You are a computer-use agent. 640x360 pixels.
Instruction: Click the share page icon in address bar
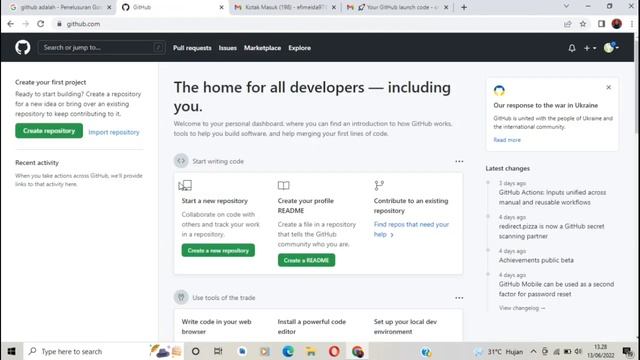pos(567,24)
